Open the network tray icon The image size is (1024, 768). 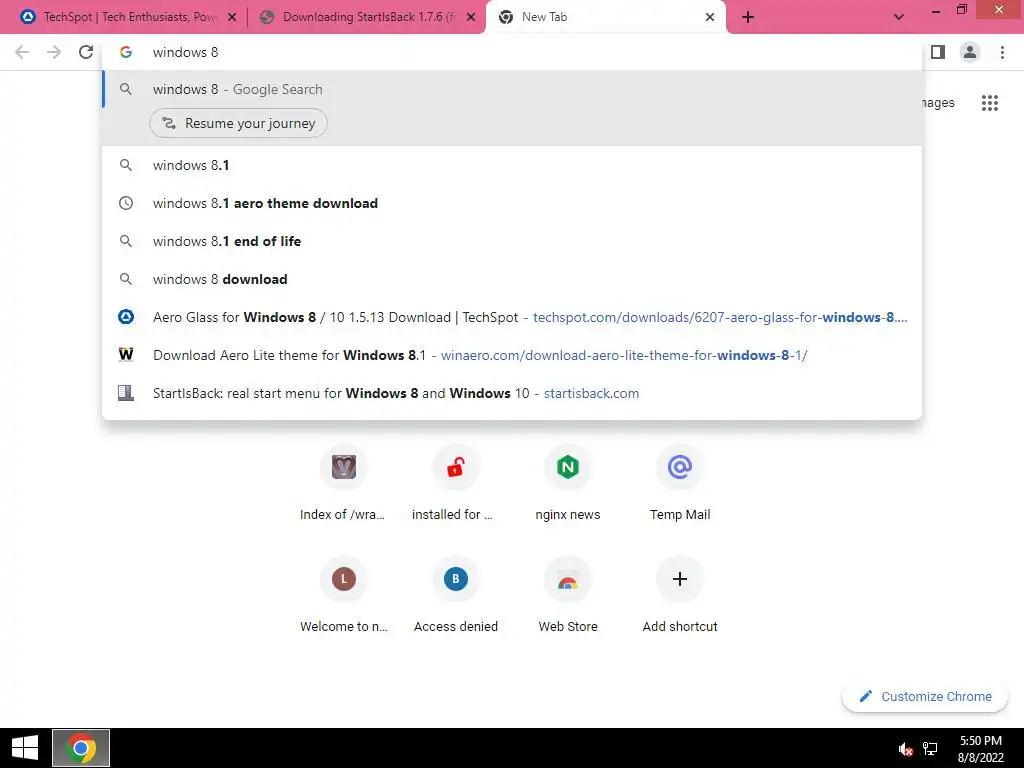pos(930,749)
